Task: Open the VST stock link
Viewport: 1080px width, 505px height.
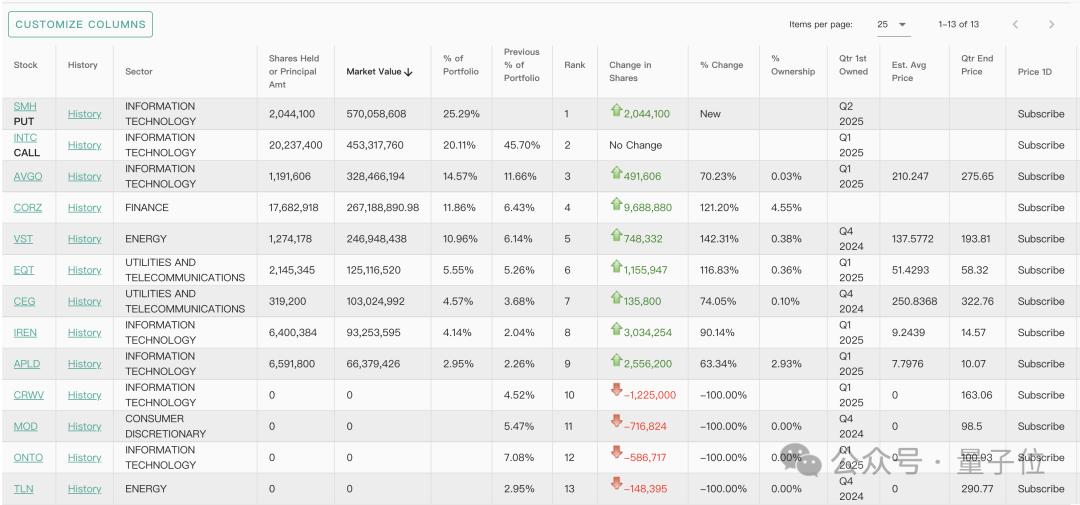Action: pyautogui.click(x=23, y=239)
